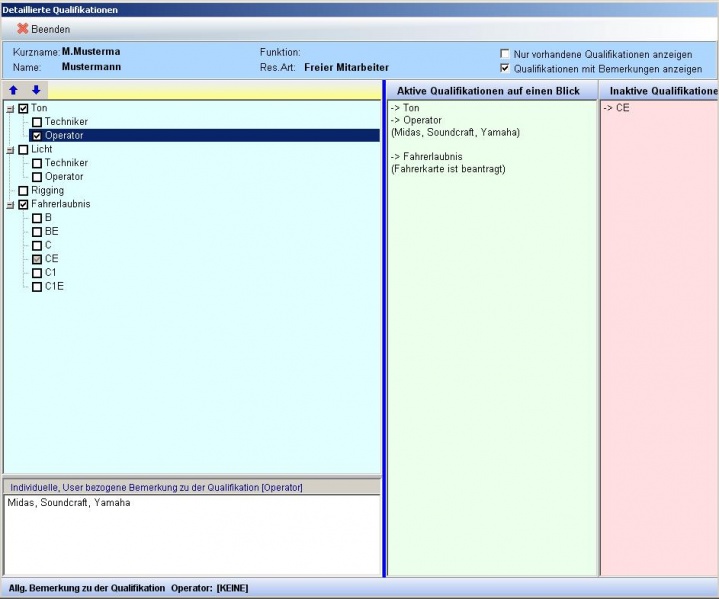This screenshot has height=599, width=719.
Task: Click the yellow bar beside arrows
Action: [x=214, y=90]
